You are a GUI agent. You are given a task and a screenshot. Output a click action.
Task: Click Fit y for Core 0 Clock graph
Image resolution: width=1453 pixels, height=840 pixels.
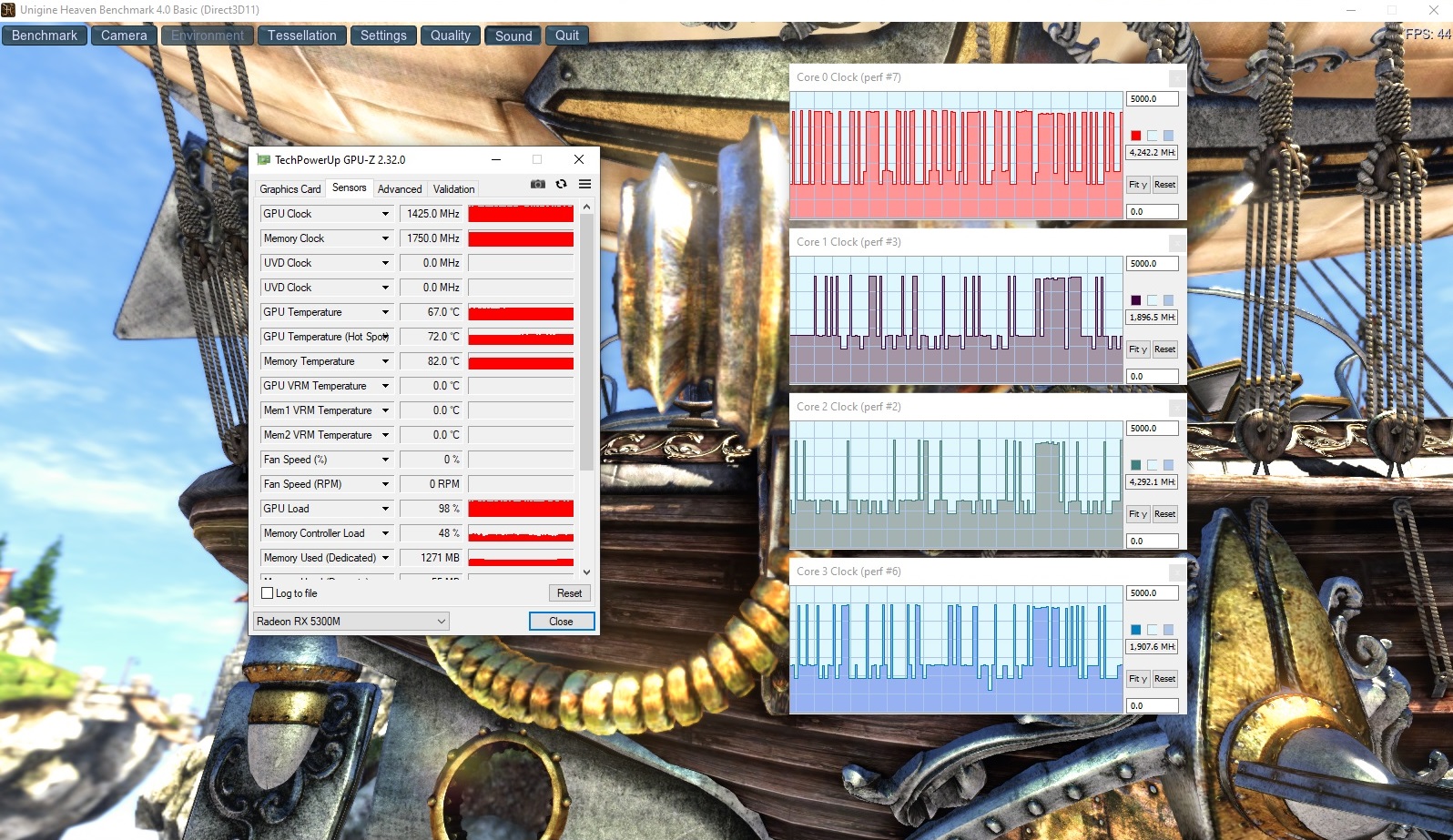(x=1138, y=185)
